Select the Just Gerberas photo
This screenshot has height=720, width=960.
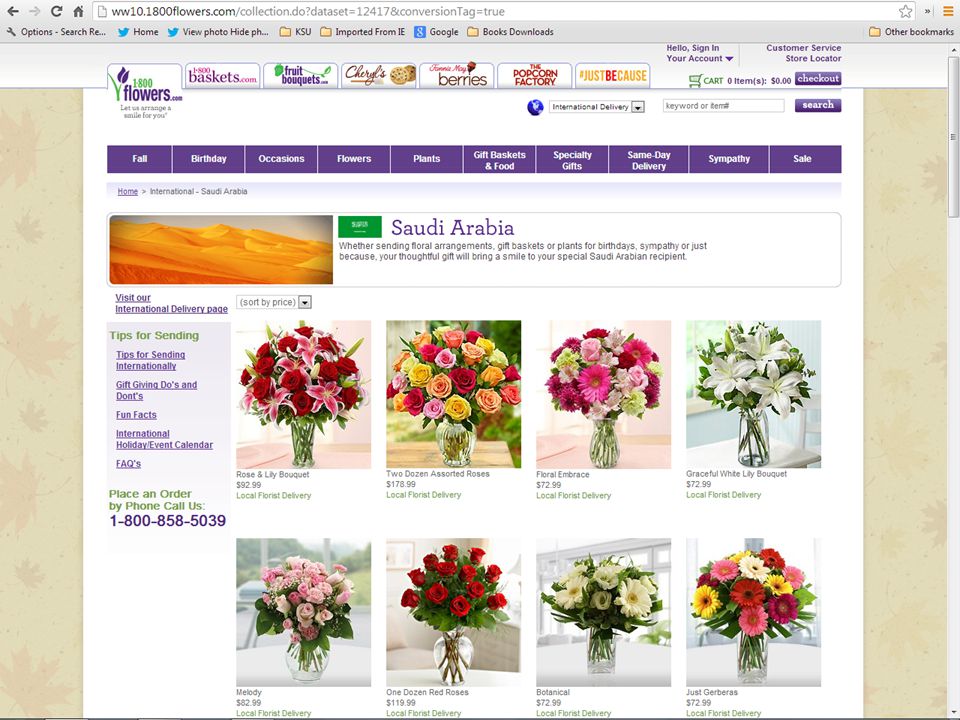[754, 612]
